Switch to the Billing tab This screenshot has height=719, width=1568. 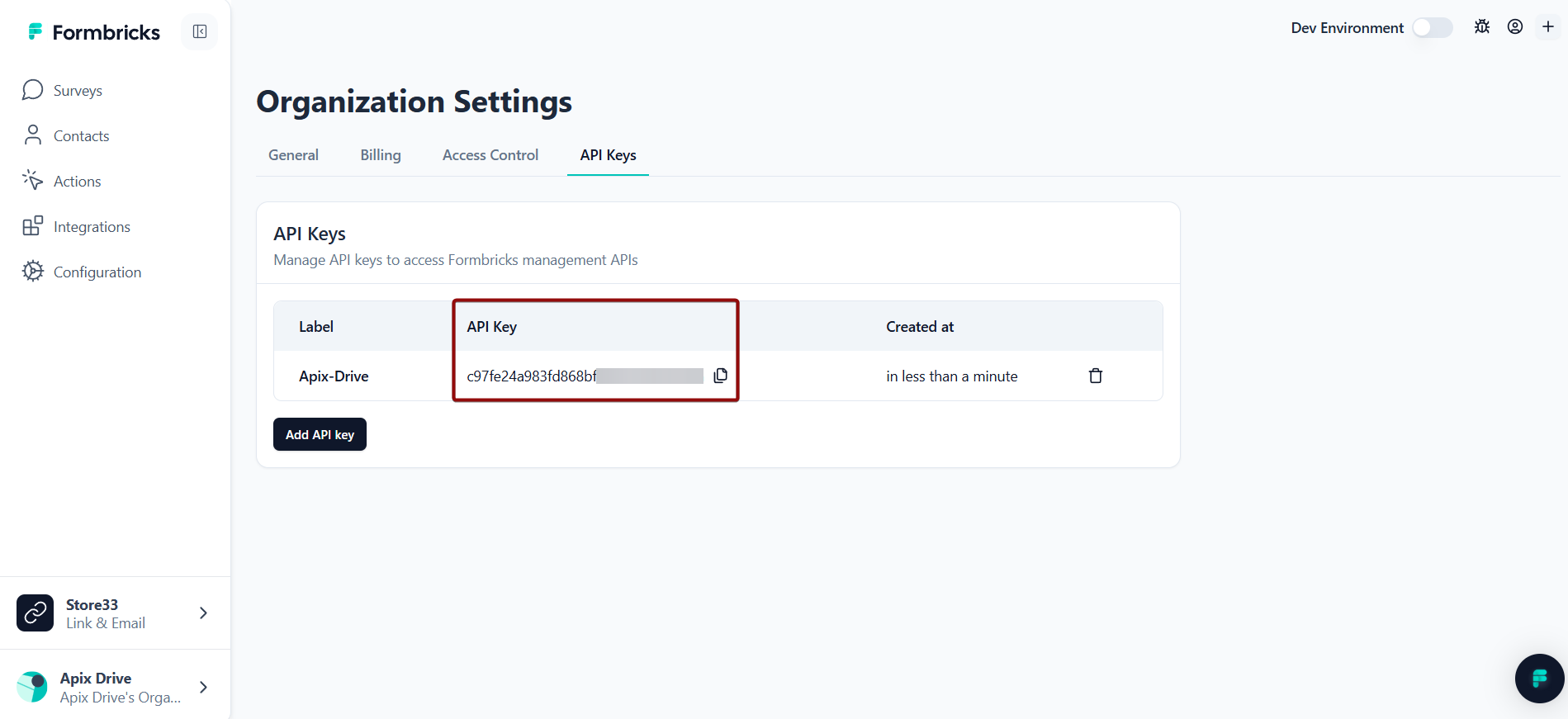(x=381, y=155)
